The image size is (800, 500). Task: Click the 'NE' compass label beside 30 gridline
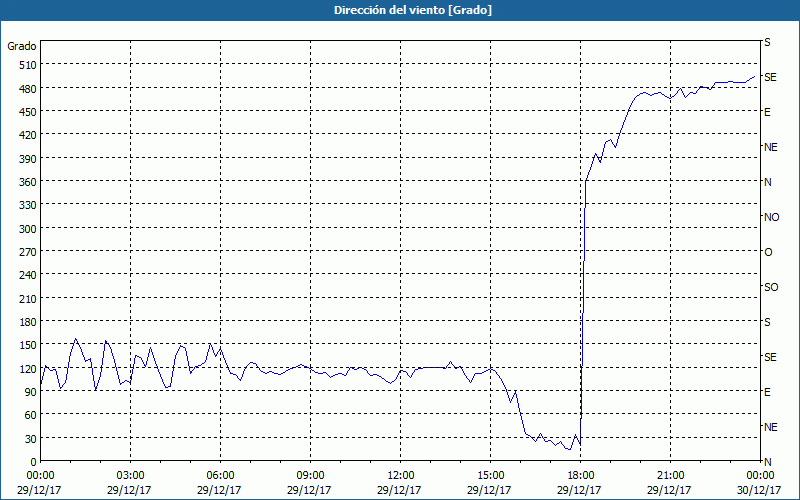point(770,428)
